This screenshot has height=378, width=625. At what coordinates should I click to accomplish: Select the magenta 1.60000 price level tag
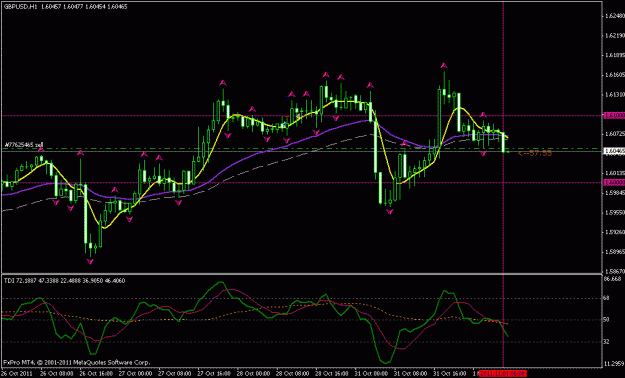613,182
